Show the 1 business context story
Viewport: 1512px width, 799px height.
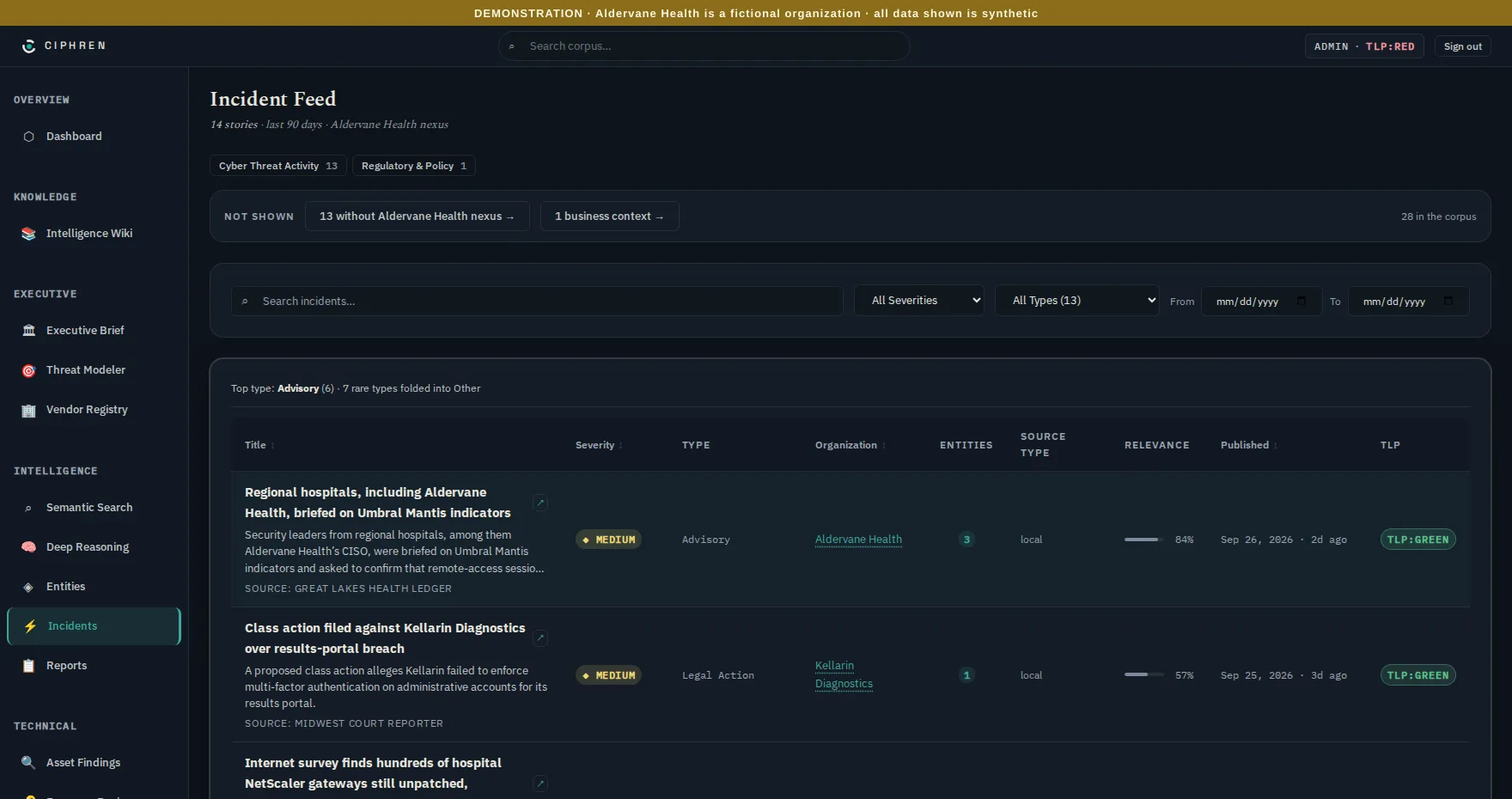[x=610, y=217]
